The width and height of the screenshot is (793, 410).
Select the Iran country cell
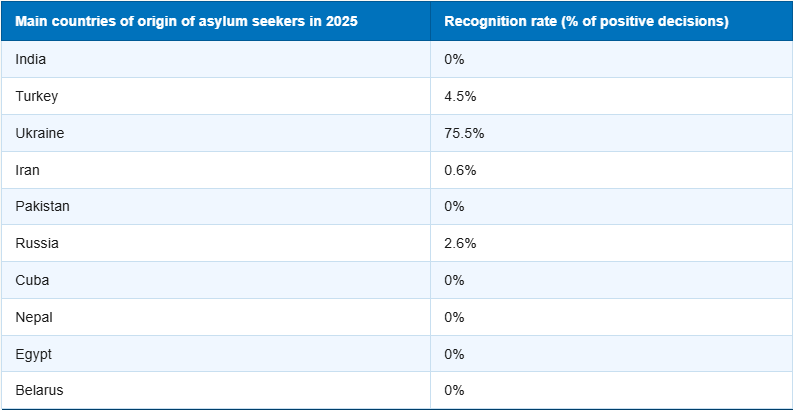(27, 170)
